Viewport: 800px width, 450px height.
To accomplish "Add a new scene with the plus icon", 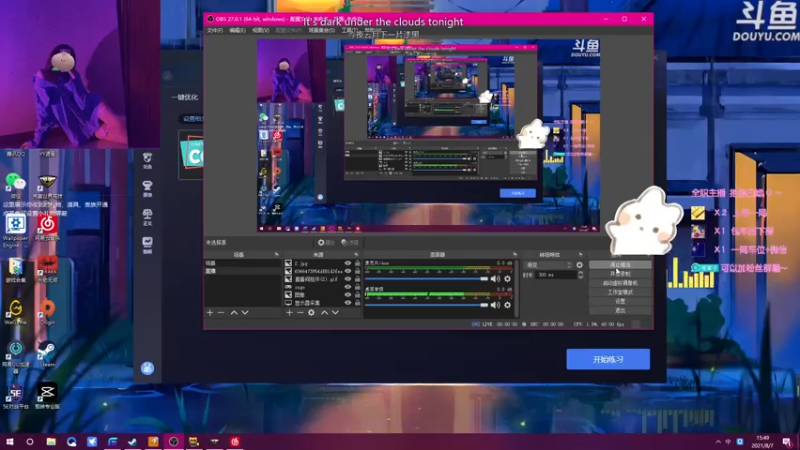I will pyautogui.click(x=210, y=312).
